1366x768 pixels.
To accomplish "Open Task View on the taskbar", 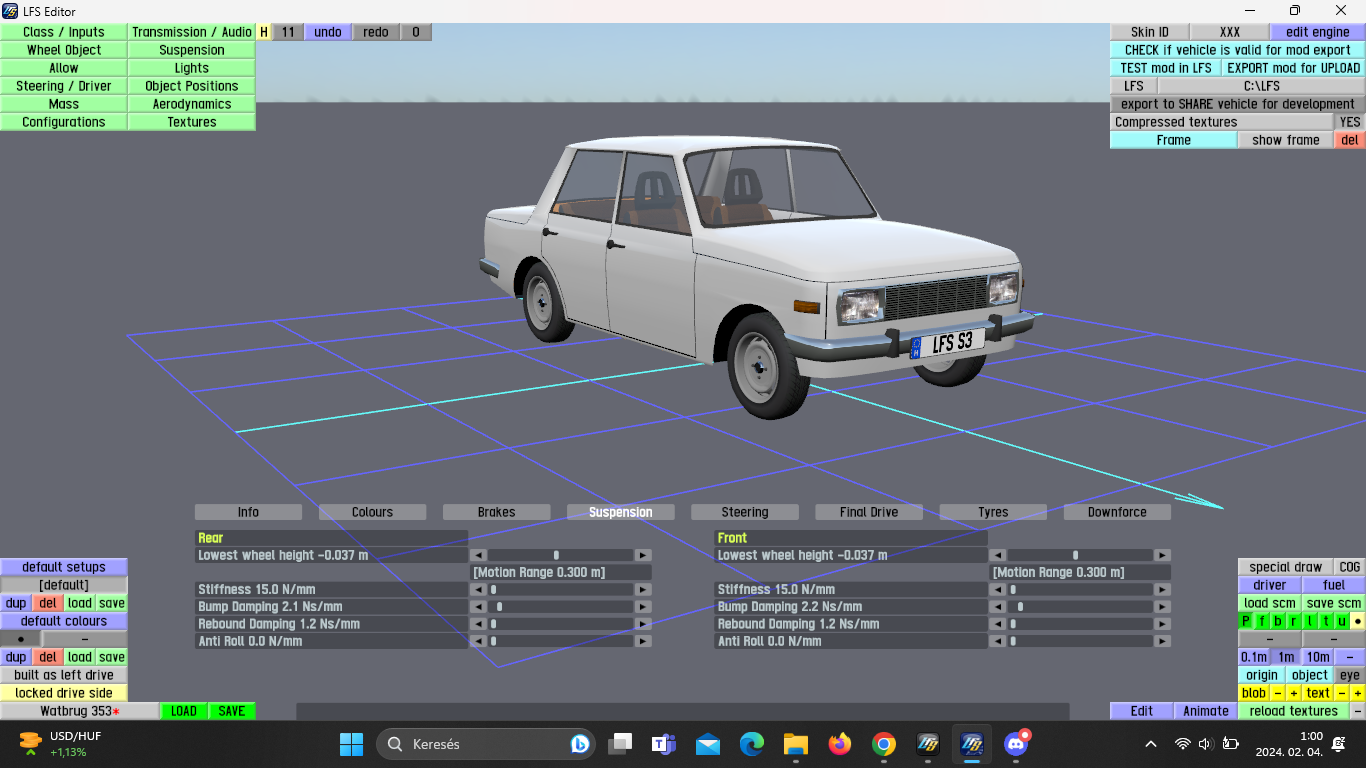I will [620, 744].
